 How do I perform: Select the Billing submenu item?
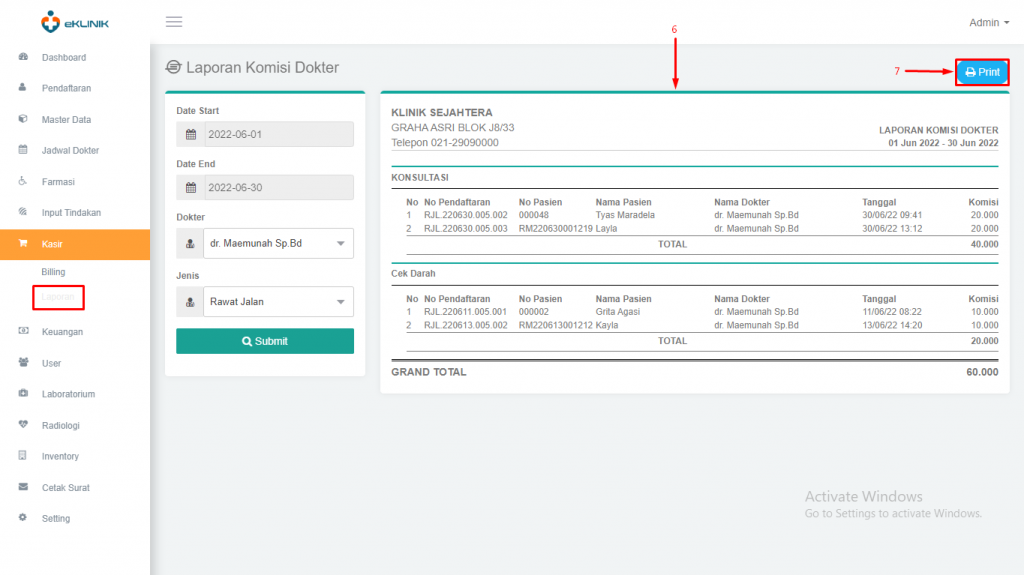pyautogui.click(x=53, y=272)
